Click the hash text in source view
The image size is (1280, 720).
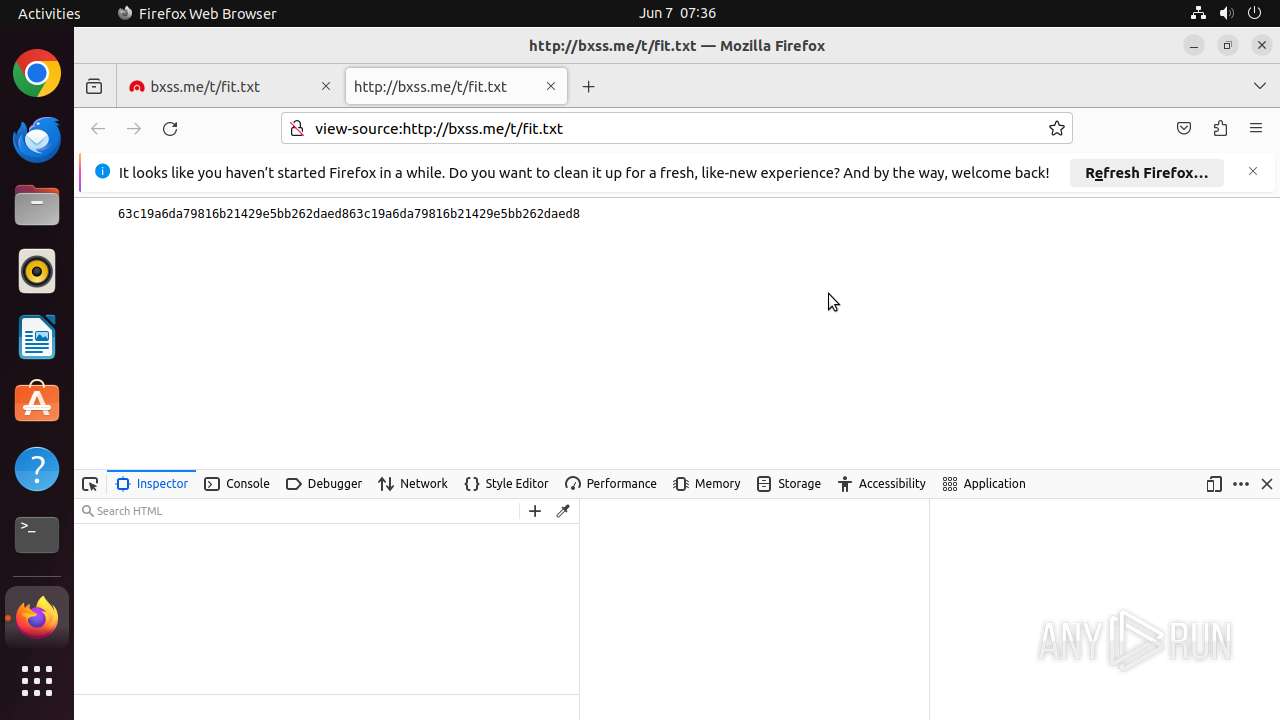point(349,214)
